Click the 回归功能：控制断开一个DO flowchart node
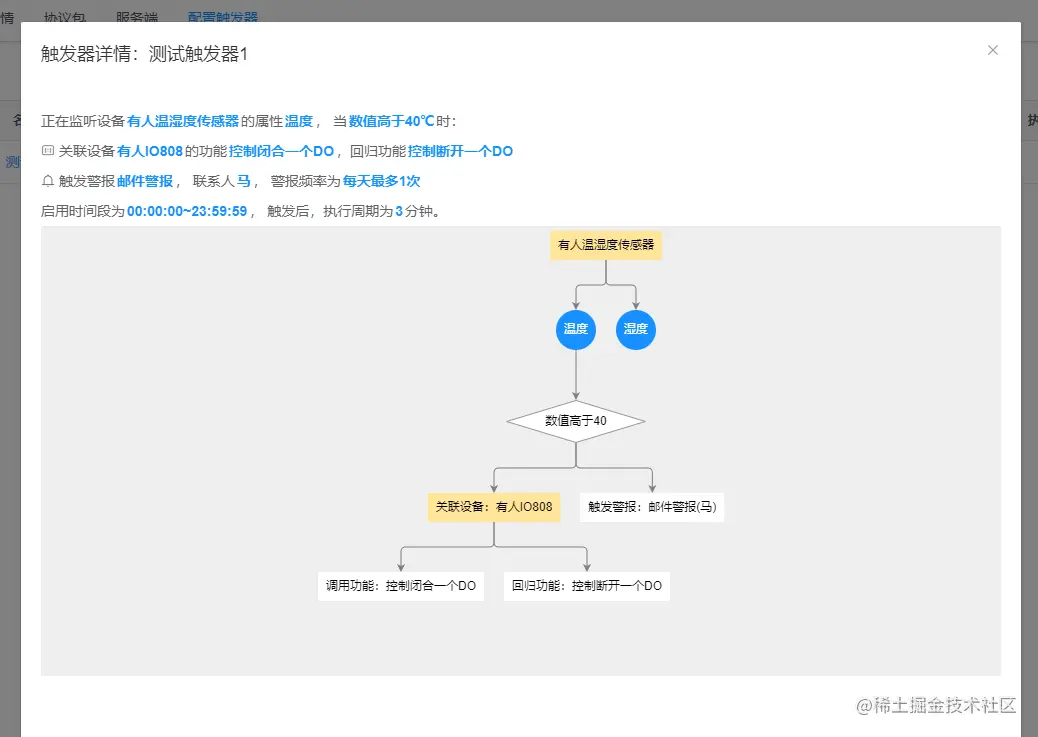Image resolution: width=1038 pixels, height=737 pixels. pyautogui.click(x=586, y=586)
